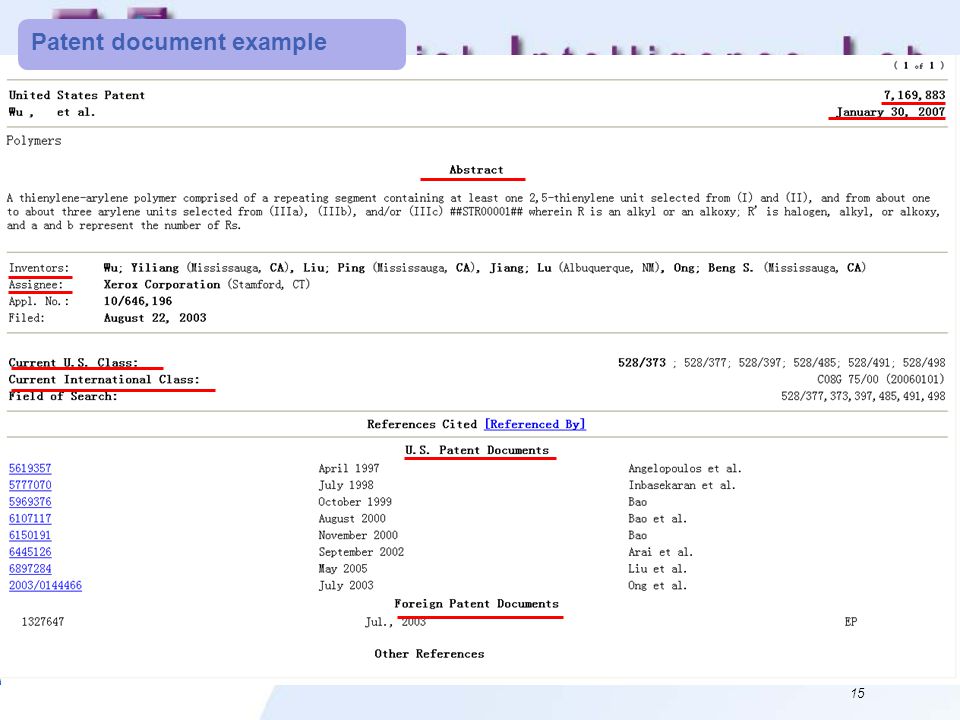Open cited patent link 5777070
The width and height of the screenshot is (960, 720).
[x=30, y=485]
